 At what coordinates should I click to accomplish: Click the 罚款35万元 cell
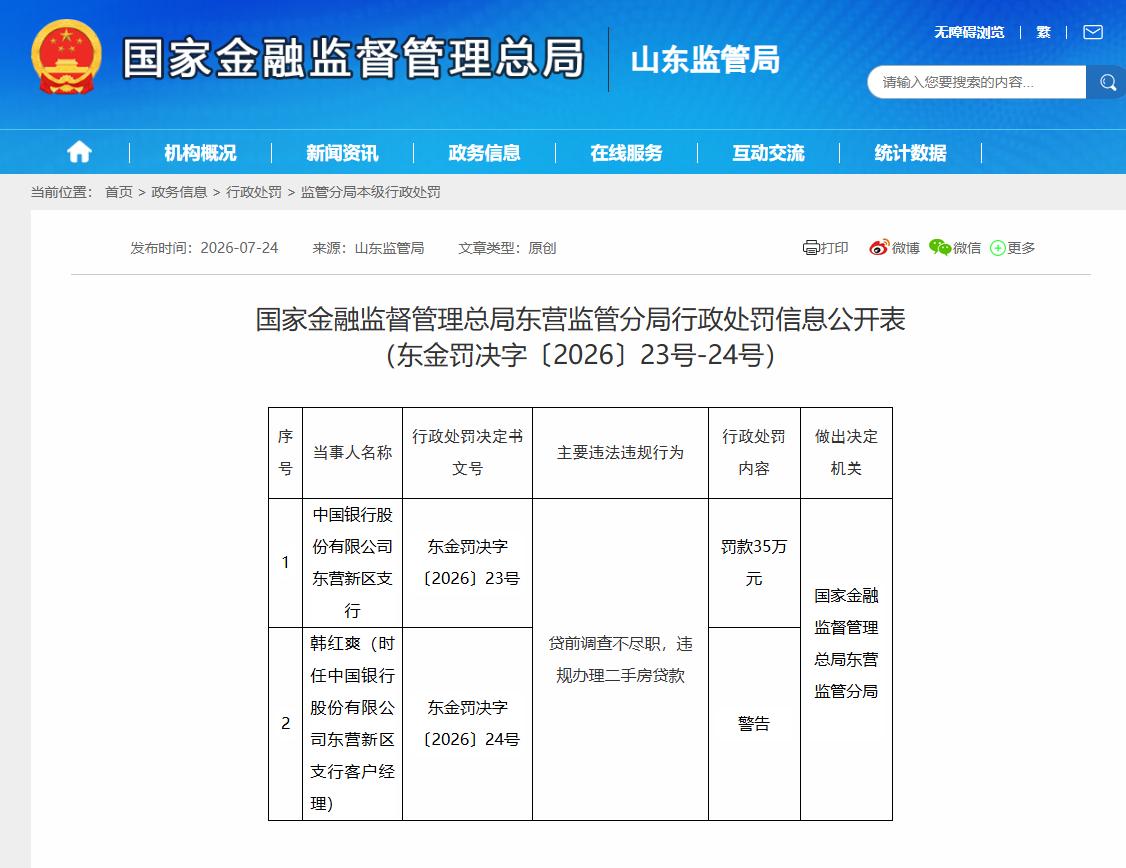pos(754,563)
